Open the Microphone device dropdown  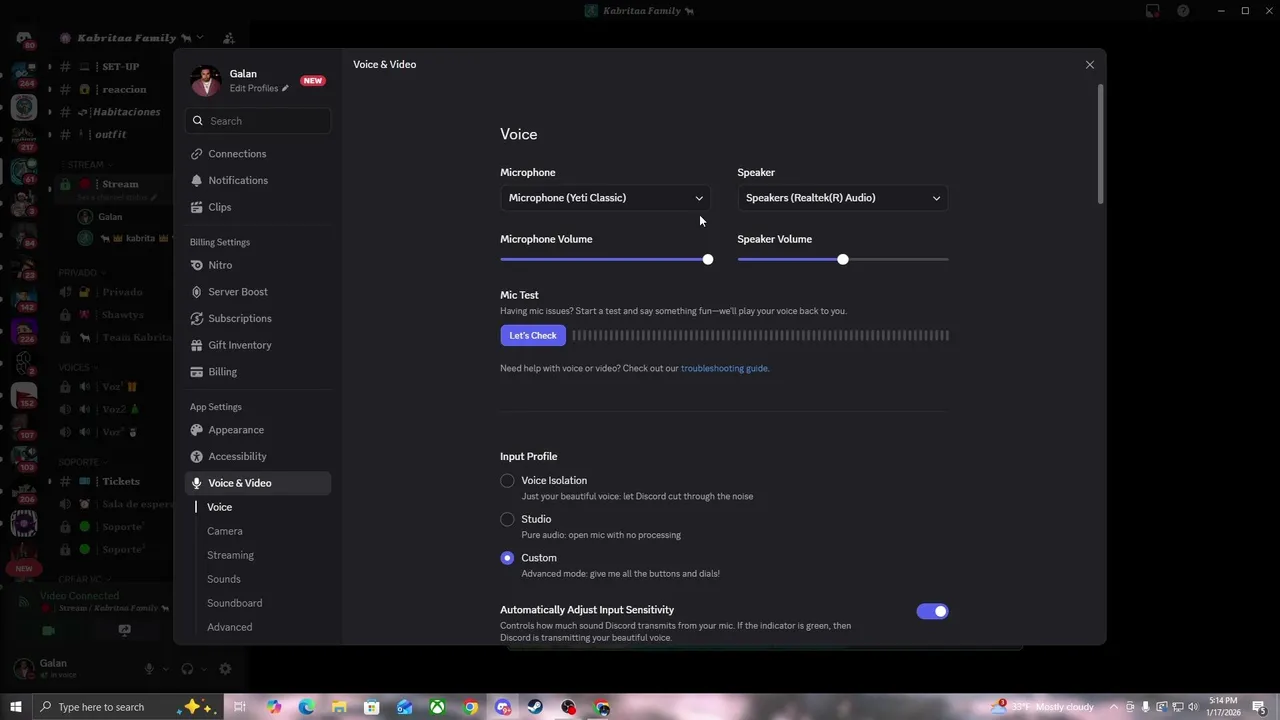pyautogui.click(x=605, y=198)
